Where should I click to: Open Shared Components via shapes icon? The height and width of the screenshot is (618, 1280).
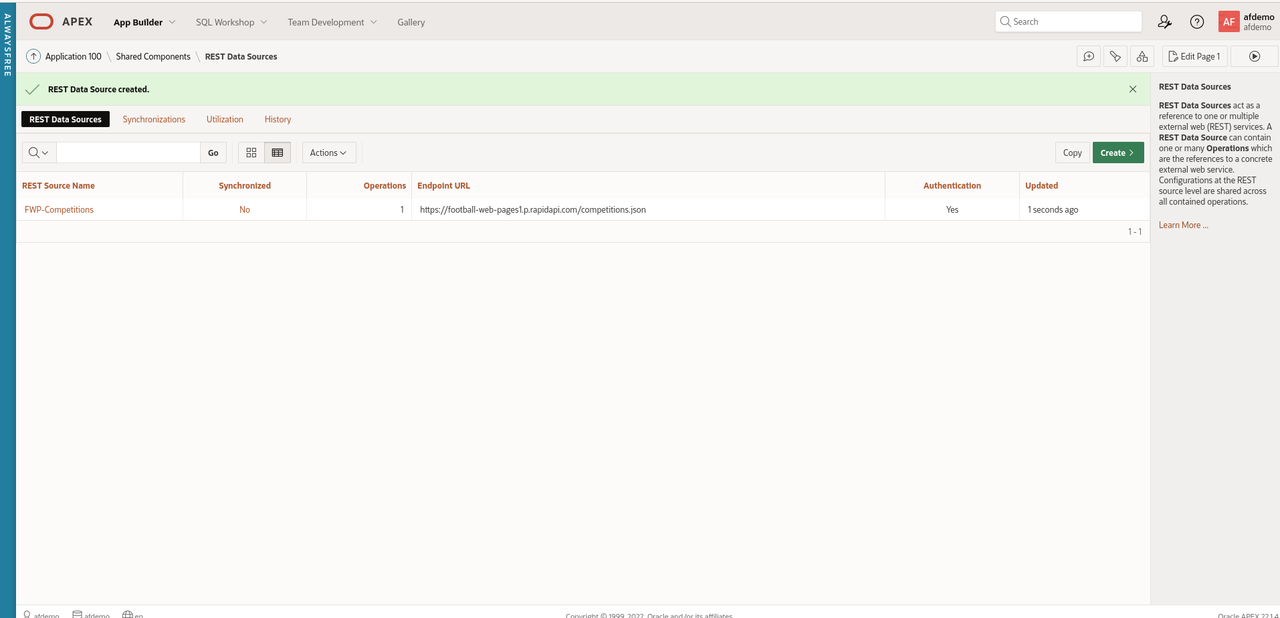1143,56
